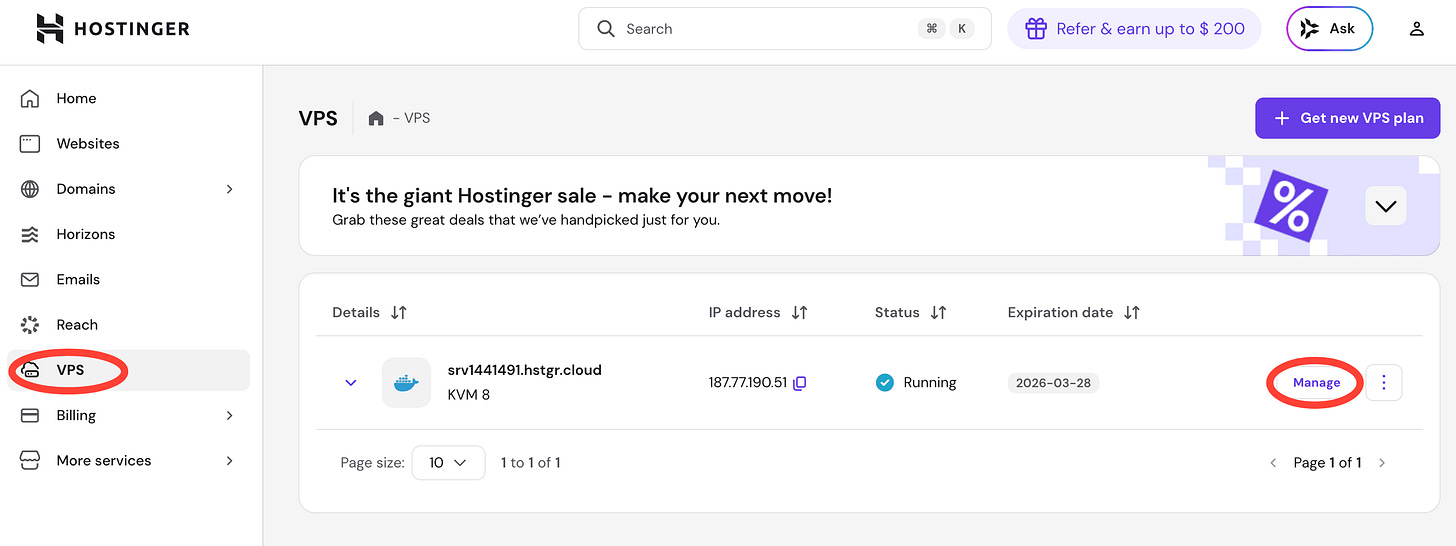Open Emails in the sidebar
Screen dimensions: 1456x546
[128, 279]
